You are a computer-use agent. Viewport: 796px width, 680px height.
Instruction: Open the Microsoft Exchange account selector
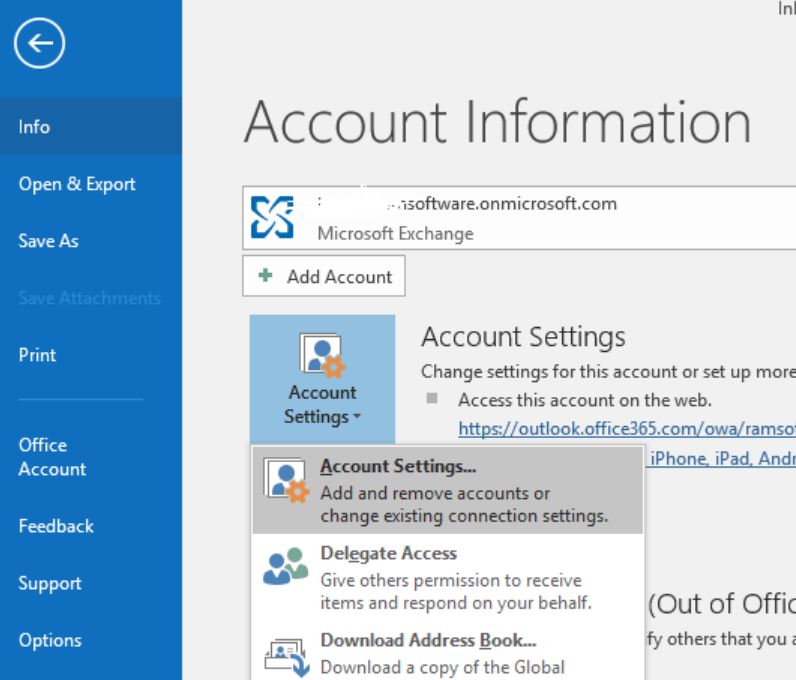(x=519, y=218)
